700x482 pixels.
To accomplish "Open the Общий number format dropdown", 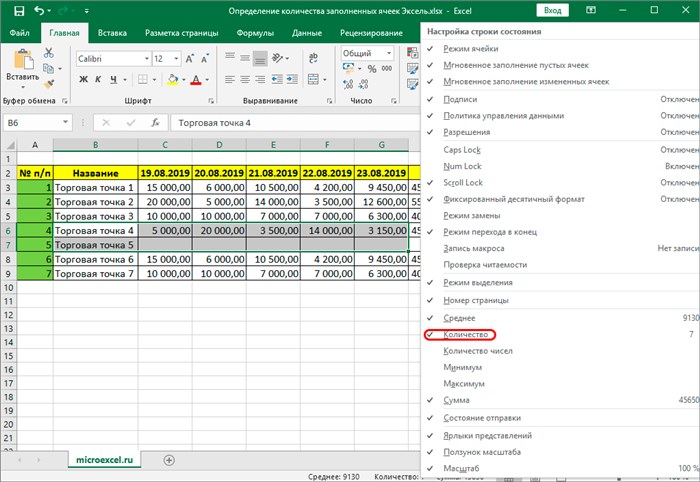I will click(389, 53).
